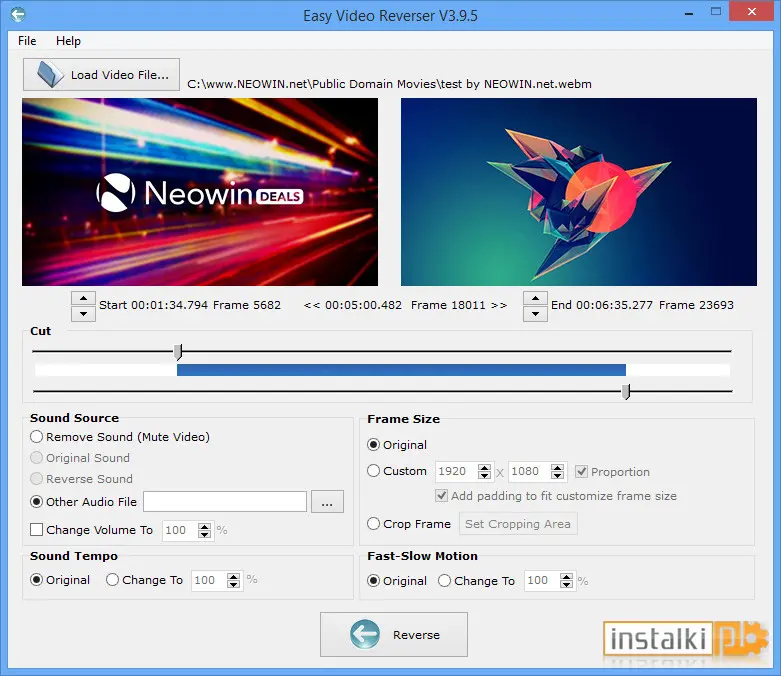This screenshot has width=781, height=676.
Task: Enable the Change Volume To checkbox
Action: tap(36, 530)
